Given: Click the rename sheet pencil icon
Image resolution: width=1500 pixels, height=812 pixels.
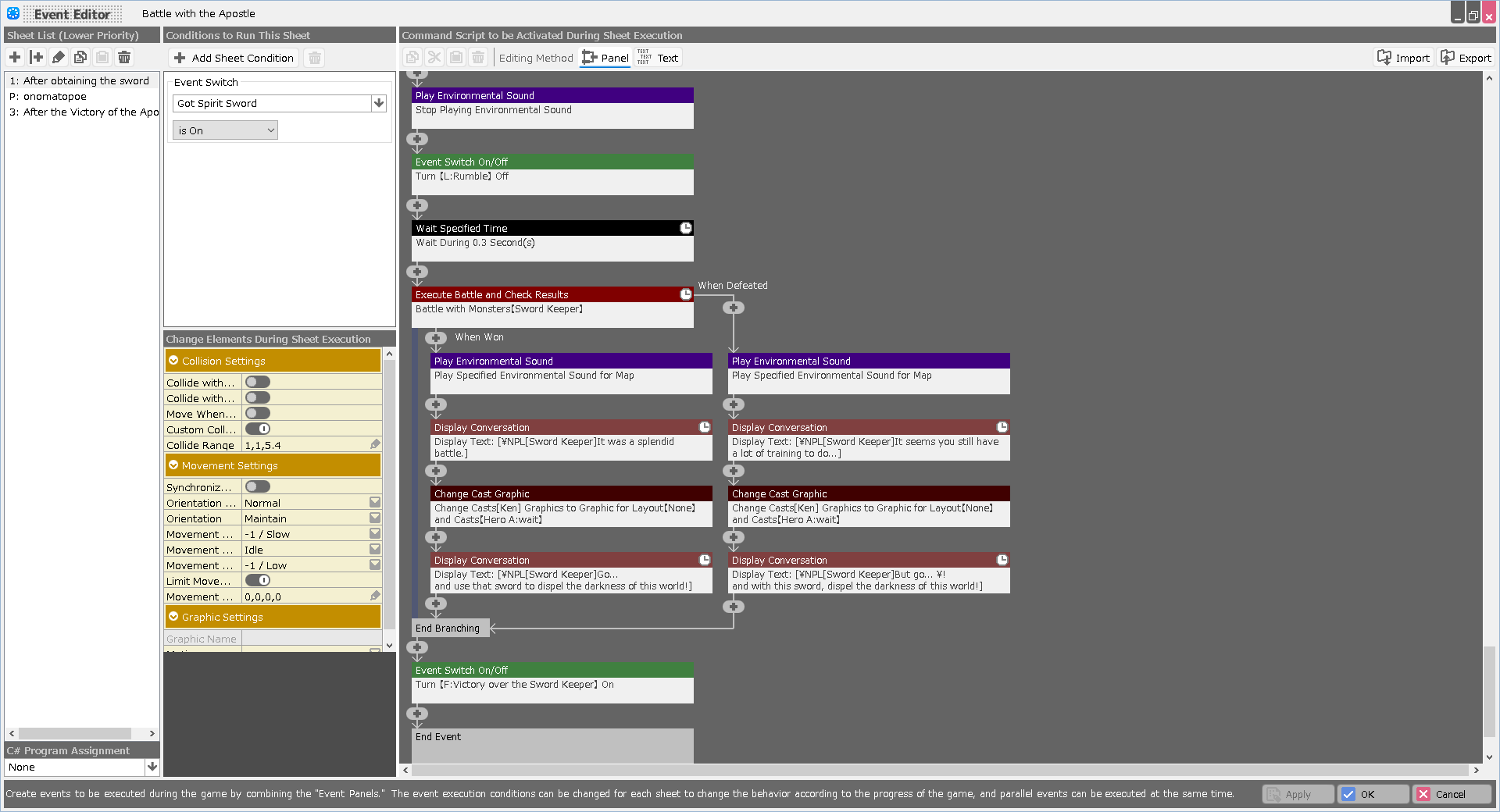Looking at the screenshot, I should coord(59,57).
